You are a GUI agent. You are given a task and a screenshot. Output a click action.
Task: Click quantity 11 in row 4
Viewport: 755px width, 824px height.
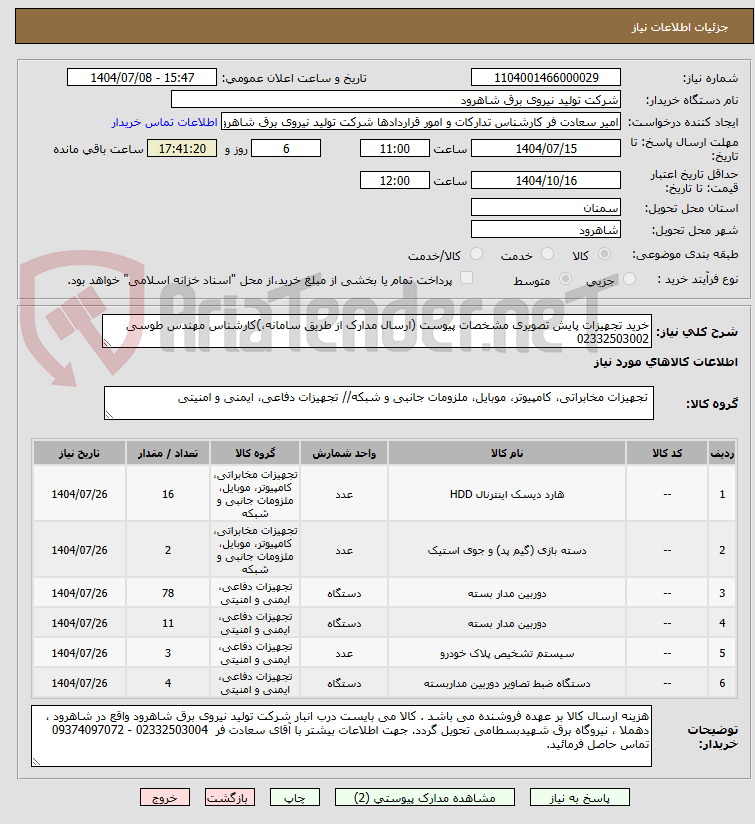(x=168, y=623)
